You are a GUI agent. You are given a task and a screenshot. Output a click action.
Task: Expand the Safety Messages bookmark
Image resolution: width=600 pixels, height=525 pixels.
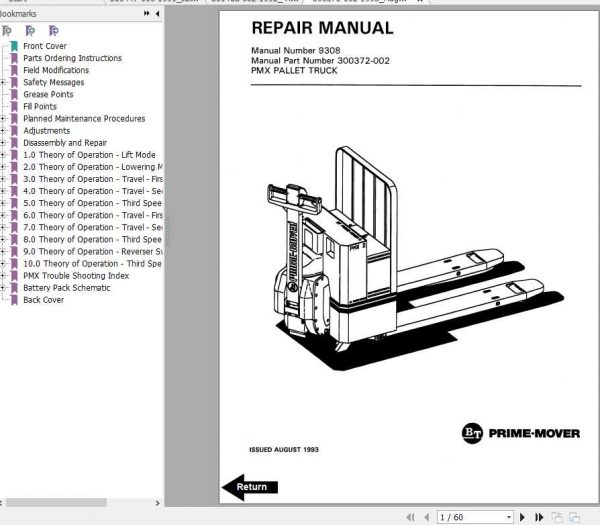pyautogui.click(x=2, y=82)
